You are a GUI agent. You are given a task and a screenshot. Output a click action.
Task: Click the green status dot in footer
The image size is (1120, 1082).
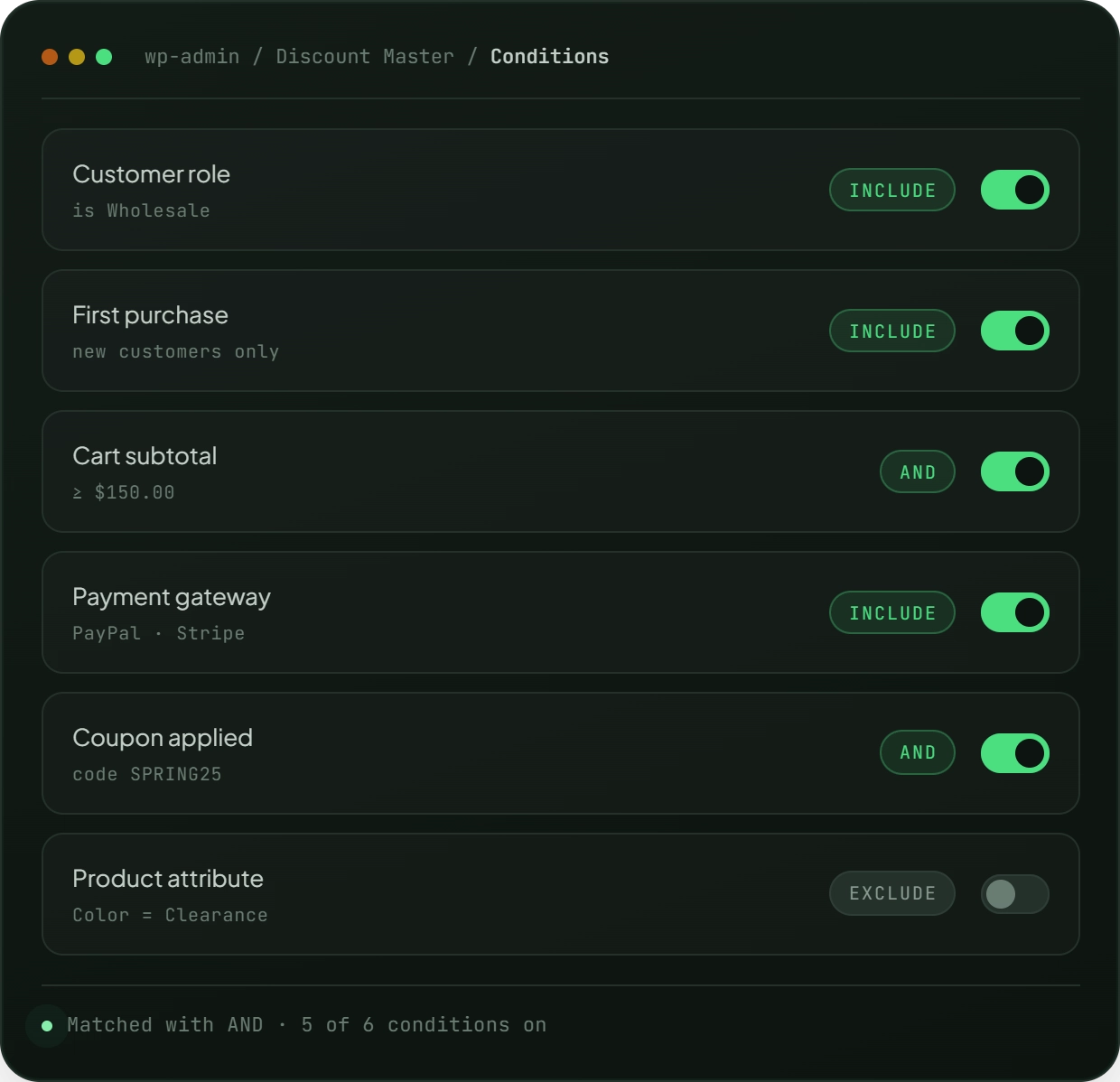point(47,1025)
